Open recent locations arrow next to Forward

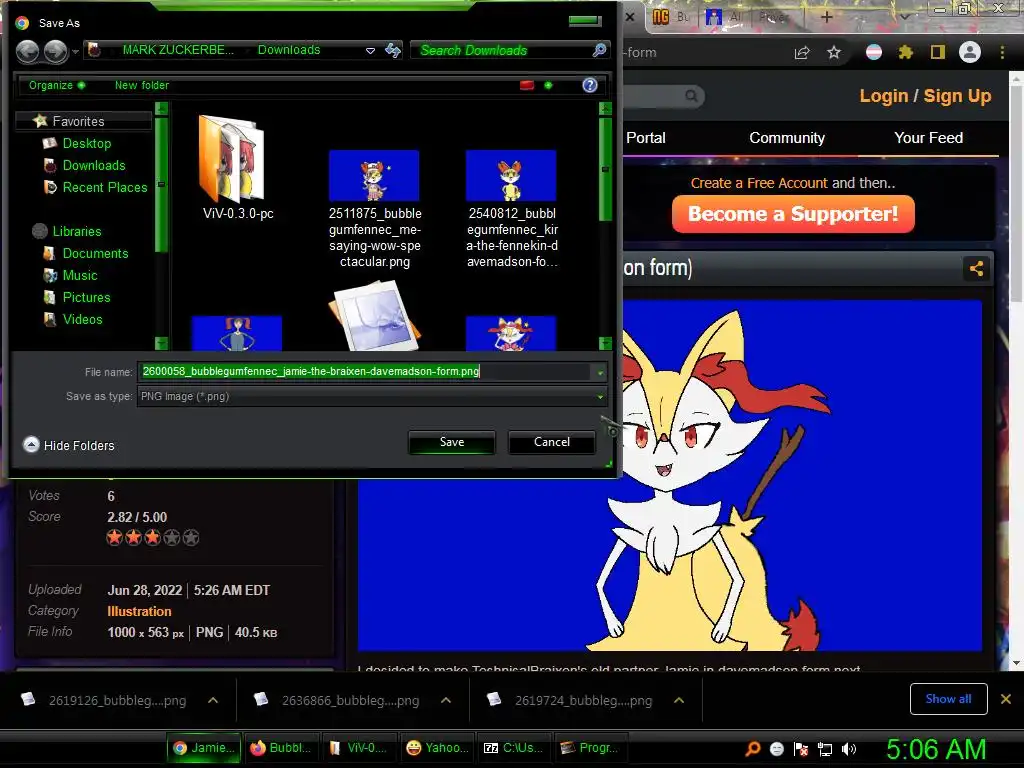(x=76, y=51)
